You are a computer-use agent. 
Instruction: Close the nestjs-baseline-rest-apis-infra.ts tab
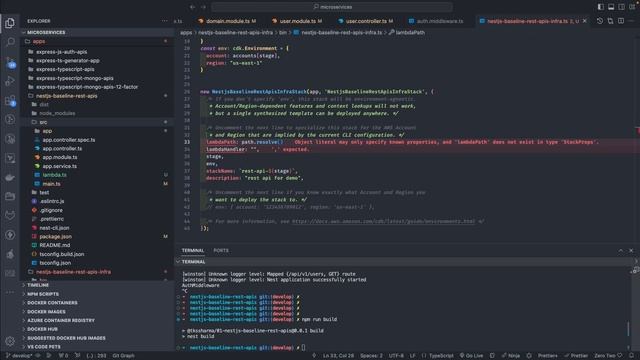584,21
